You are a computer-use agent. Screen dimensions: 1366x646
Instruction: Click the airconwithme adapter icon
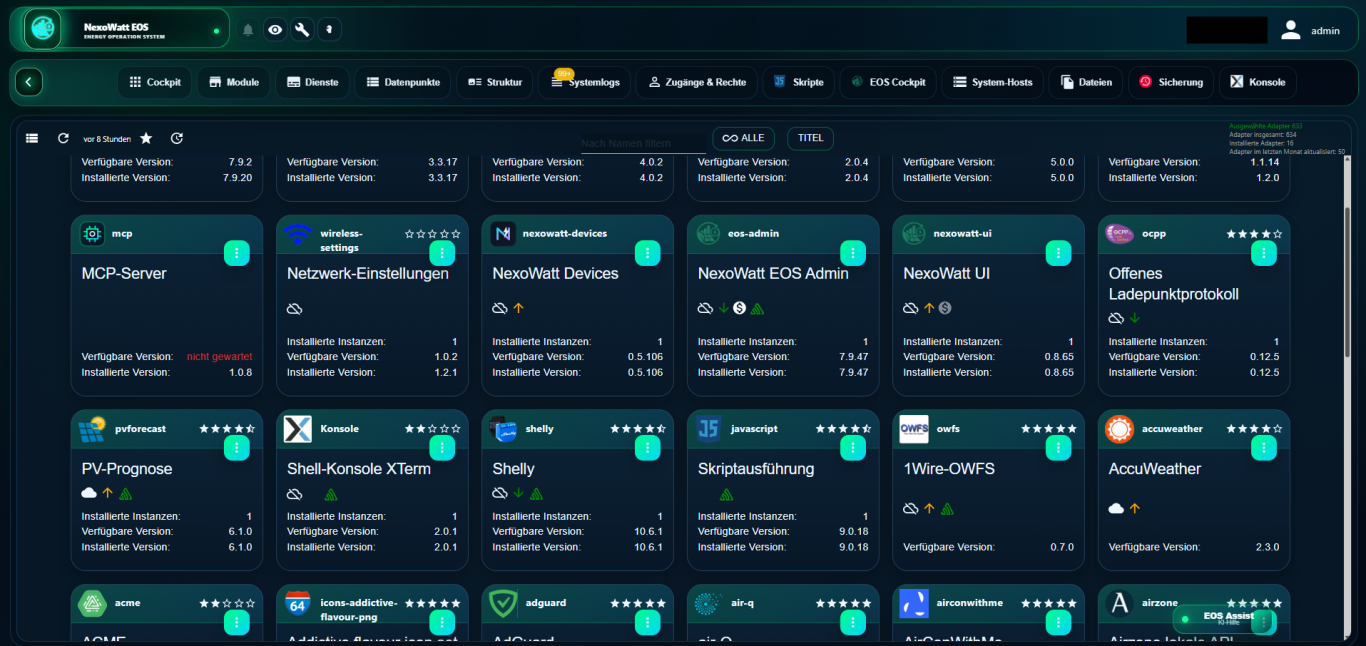click(x=914, y=604)
